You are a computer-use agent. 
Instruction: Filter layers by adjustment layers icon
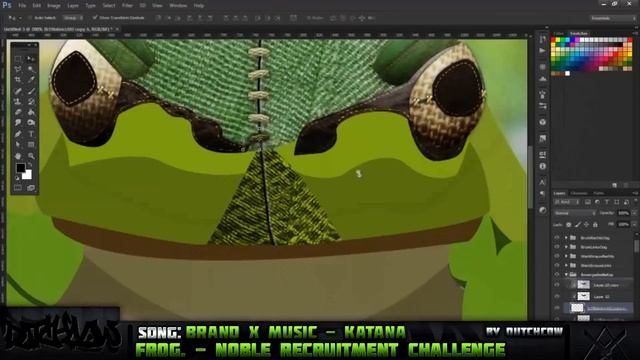598,202
